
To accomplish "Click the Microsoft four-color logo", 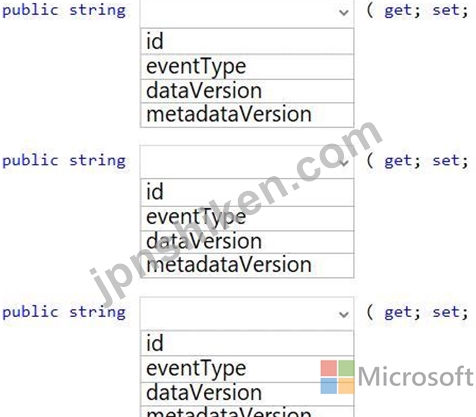I will click(337, 377).
